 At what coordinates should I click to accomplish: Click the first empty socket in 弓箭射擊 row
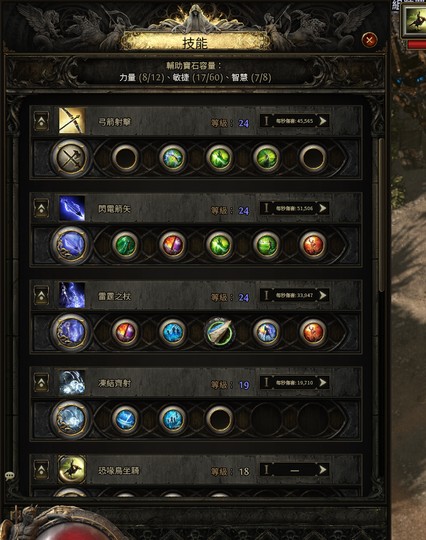click(125, 158)
